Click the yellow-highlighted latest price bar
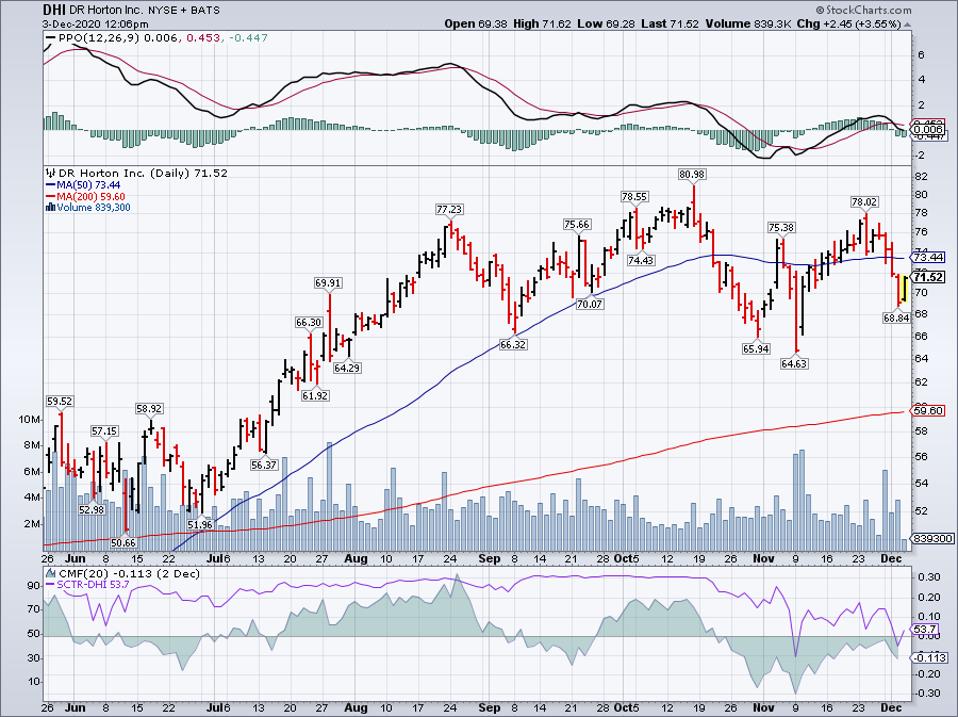The image size is (958, 717). (904, 289)
